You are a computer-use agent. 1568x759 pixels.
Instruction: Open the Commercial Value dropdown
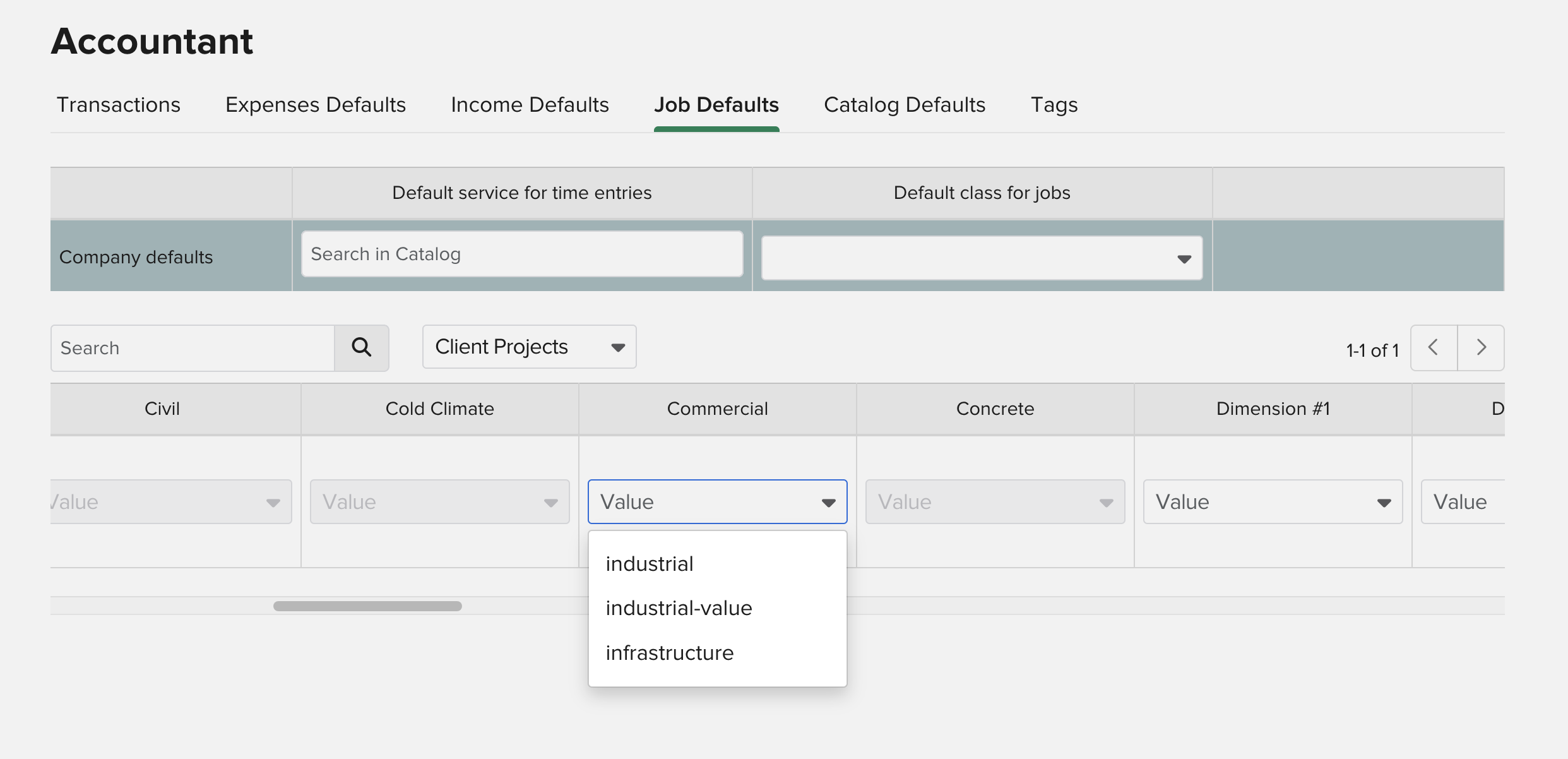[x=717, y=502]
